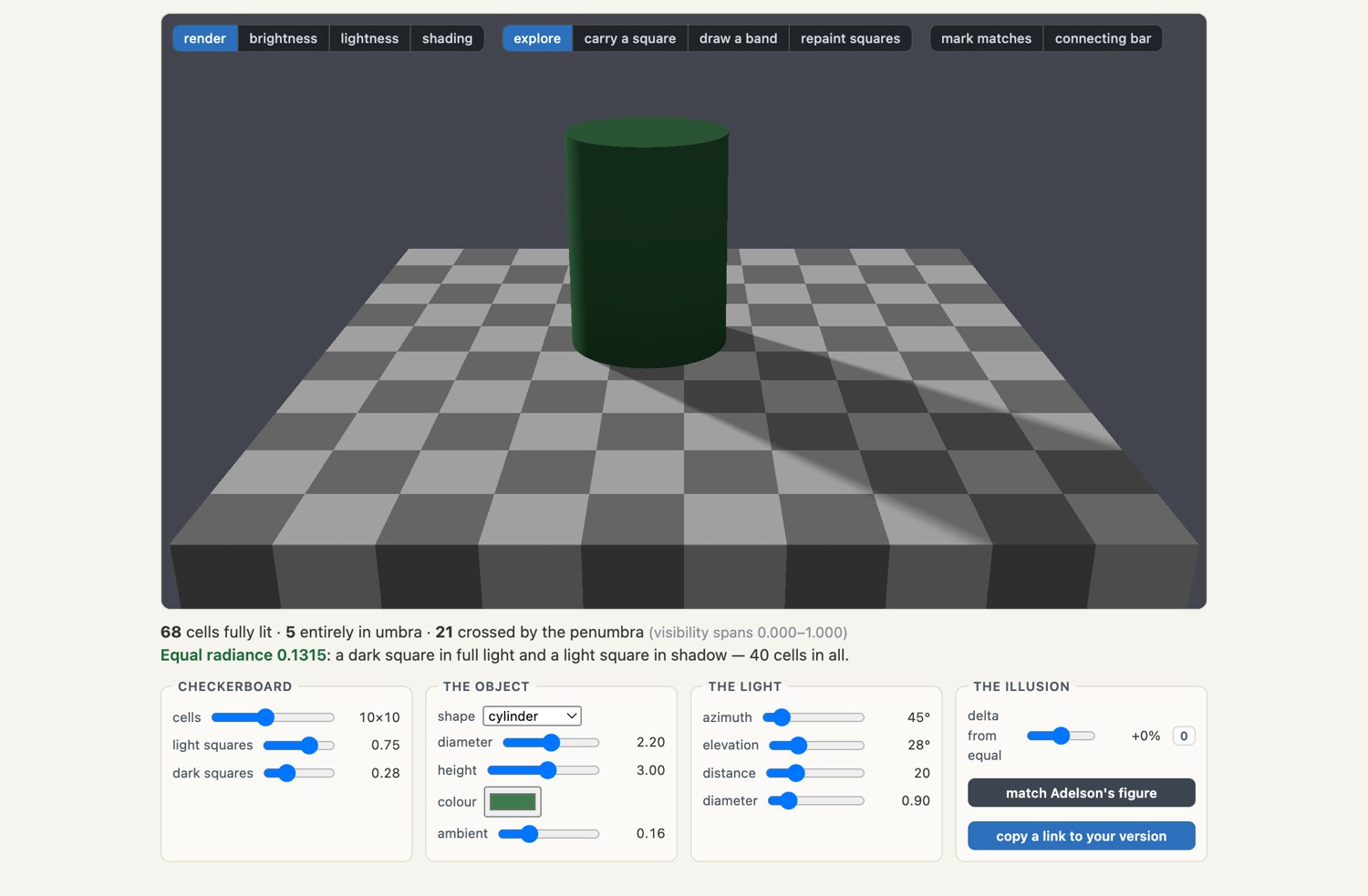
Task: Click match Adelson's figure button
Action: point(1082,793)
